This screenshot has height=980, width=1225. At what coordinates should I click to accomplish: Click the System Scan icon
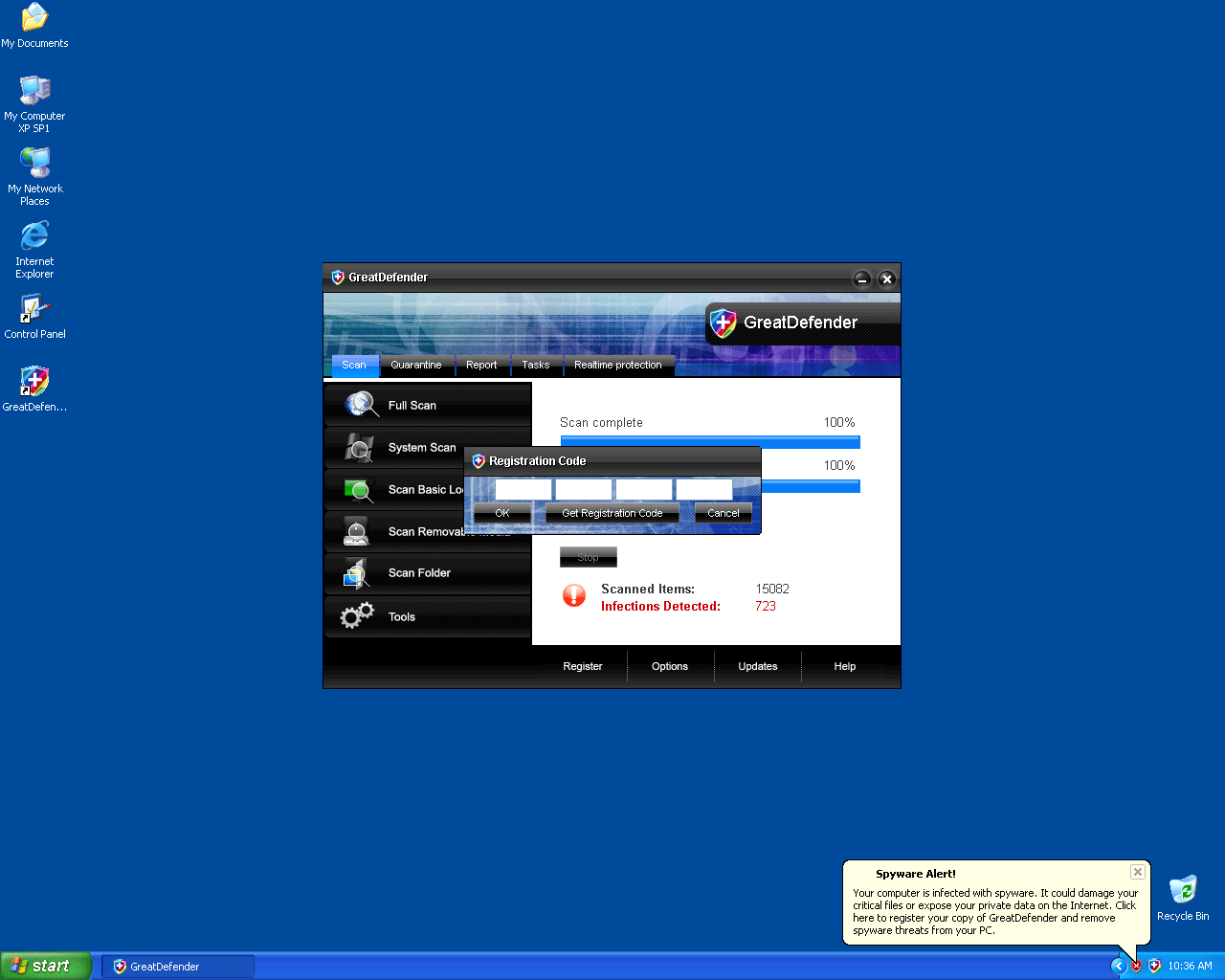[359, 447]
